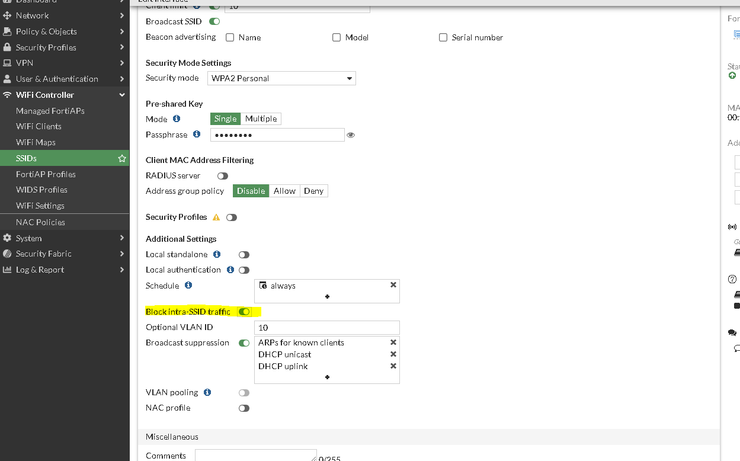Check the Beacon advertising Name checkbox
Image resolution: width=740 pixels, height=461 pixels.
click(x=230, y=38)
